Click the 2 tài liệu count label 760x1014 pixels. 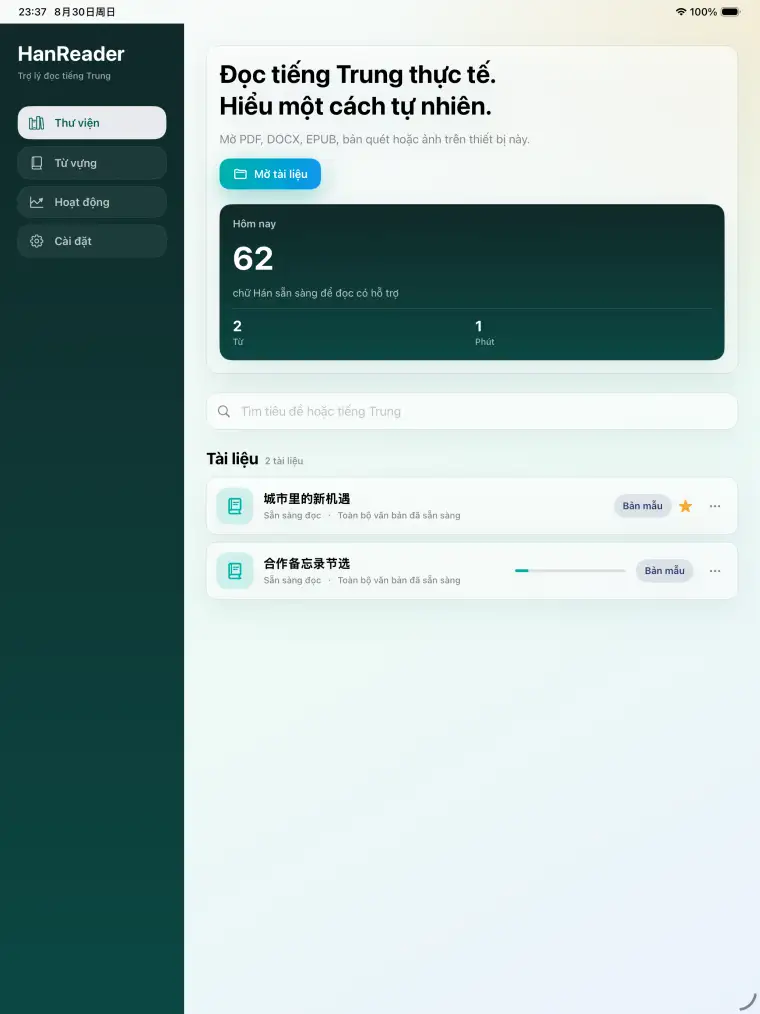pos(284,460)
